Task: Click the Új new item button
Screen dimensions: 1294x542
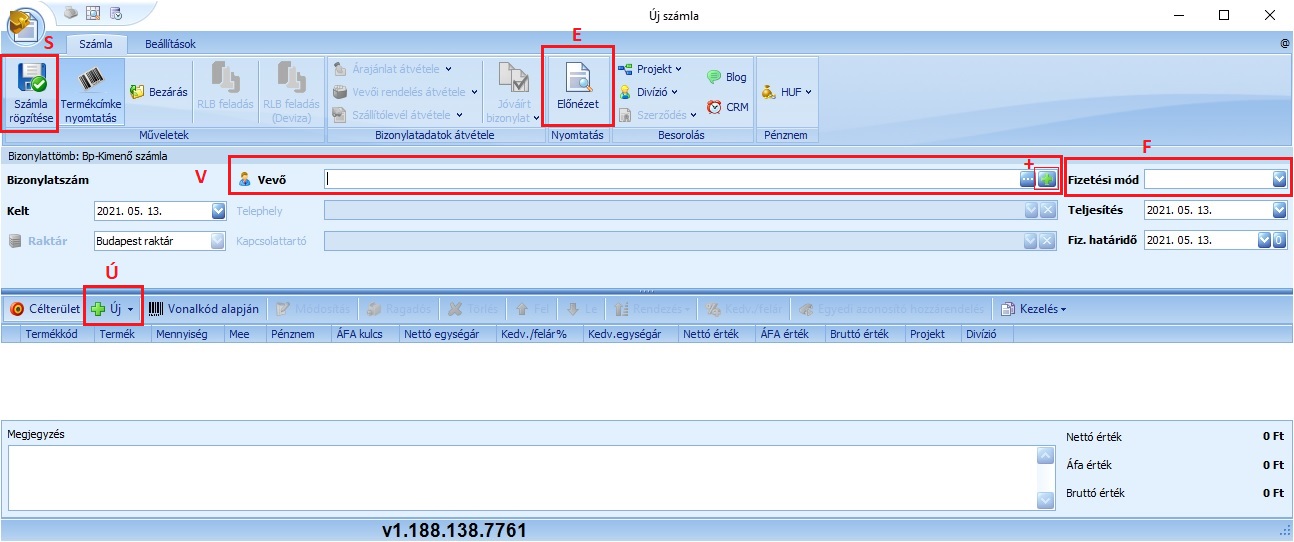Action: [112, 309]
